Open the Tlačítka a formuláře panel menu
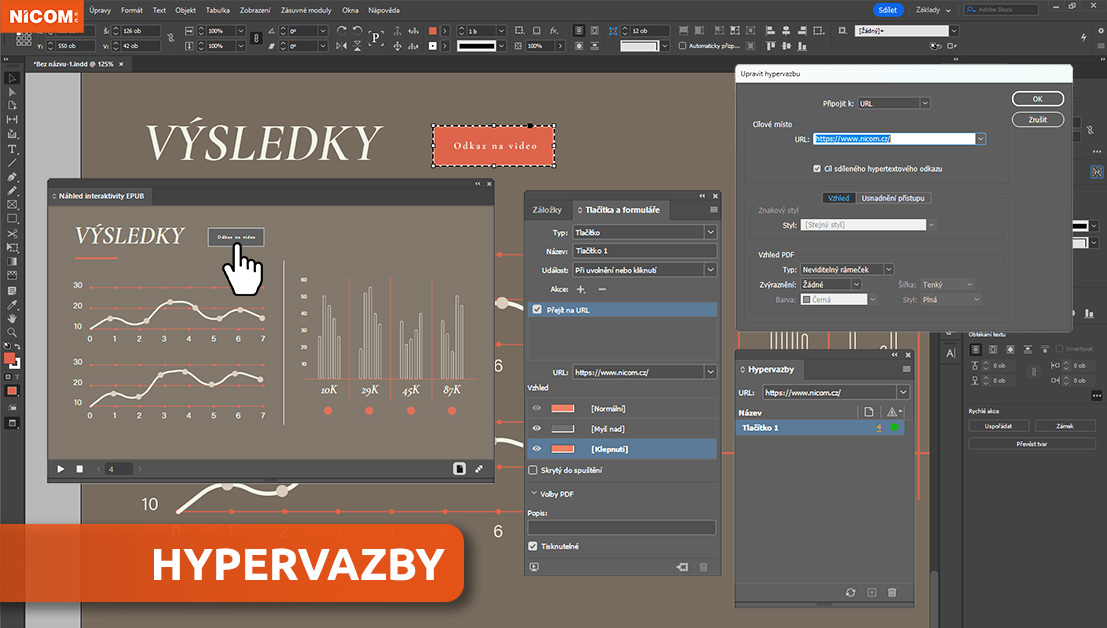The width and height of the screenshot is (1107, 628). [713, 210]
